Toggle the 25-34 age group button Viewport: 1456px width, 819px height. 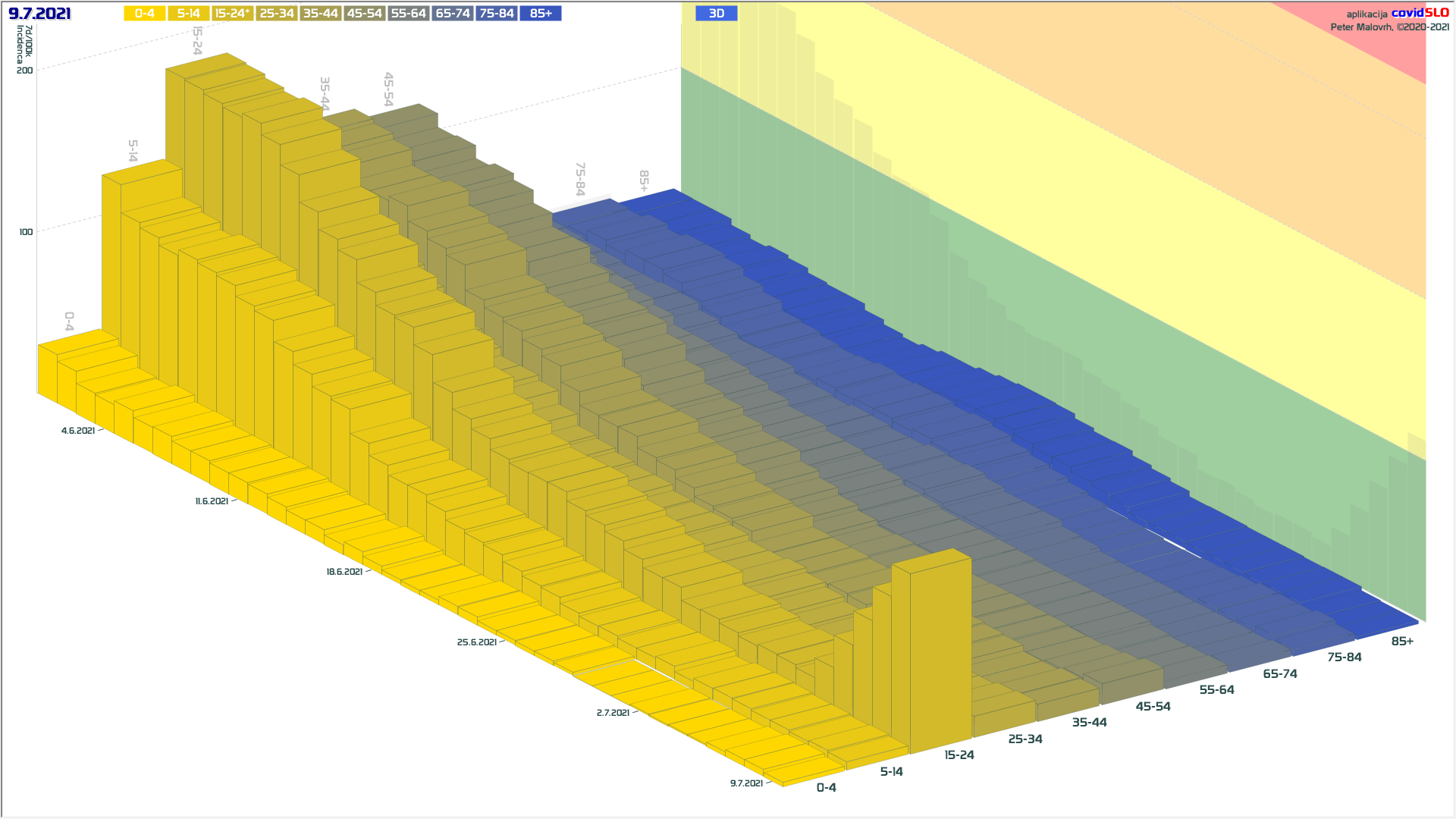[276, 14]
